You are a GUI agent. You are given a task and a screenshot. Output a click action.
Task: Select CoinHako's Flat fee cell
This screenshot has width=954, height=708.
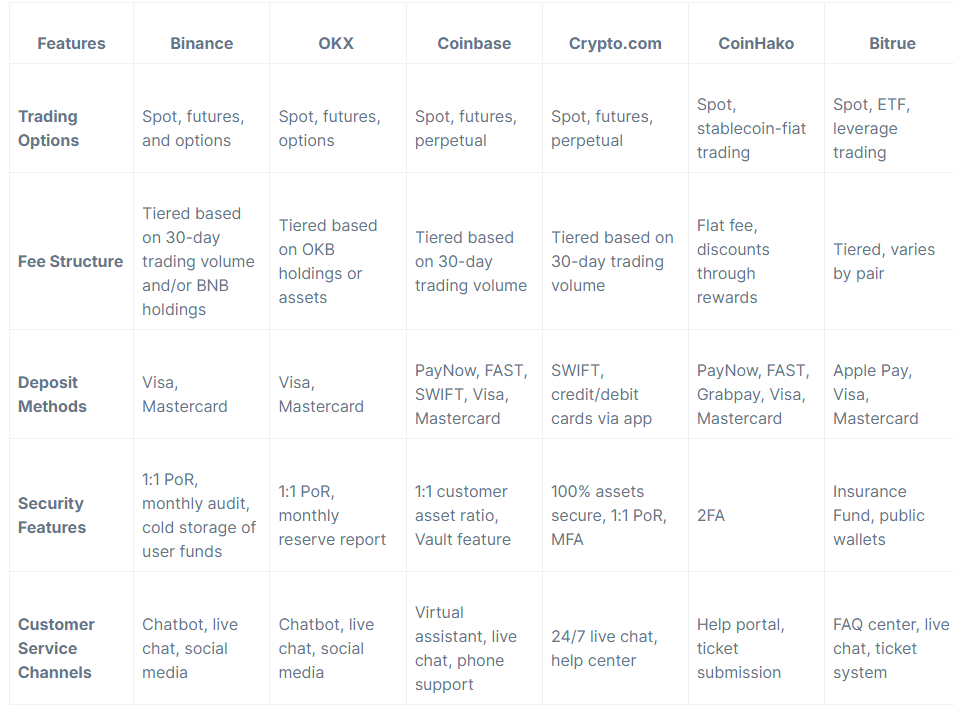click(x=733, y=262)
